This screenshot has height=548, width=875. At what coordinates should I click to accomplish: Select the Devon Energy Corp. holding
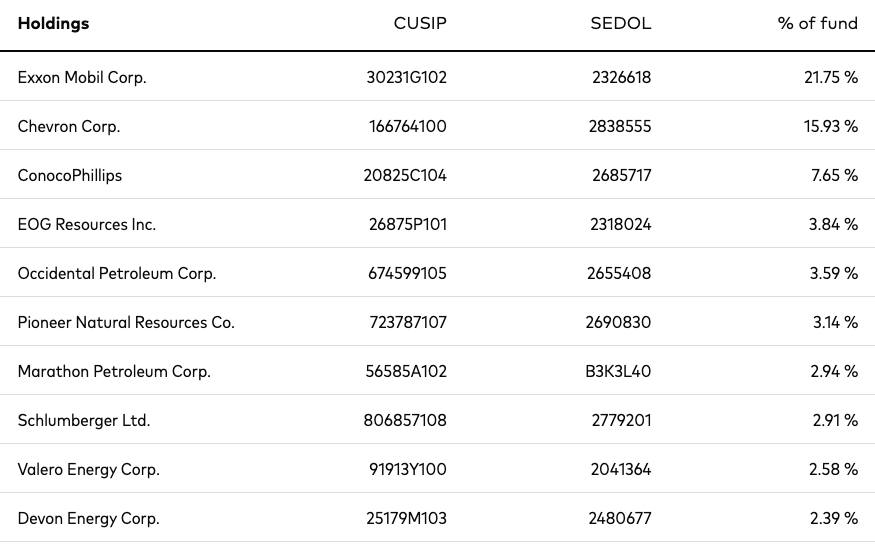(88, 518)
